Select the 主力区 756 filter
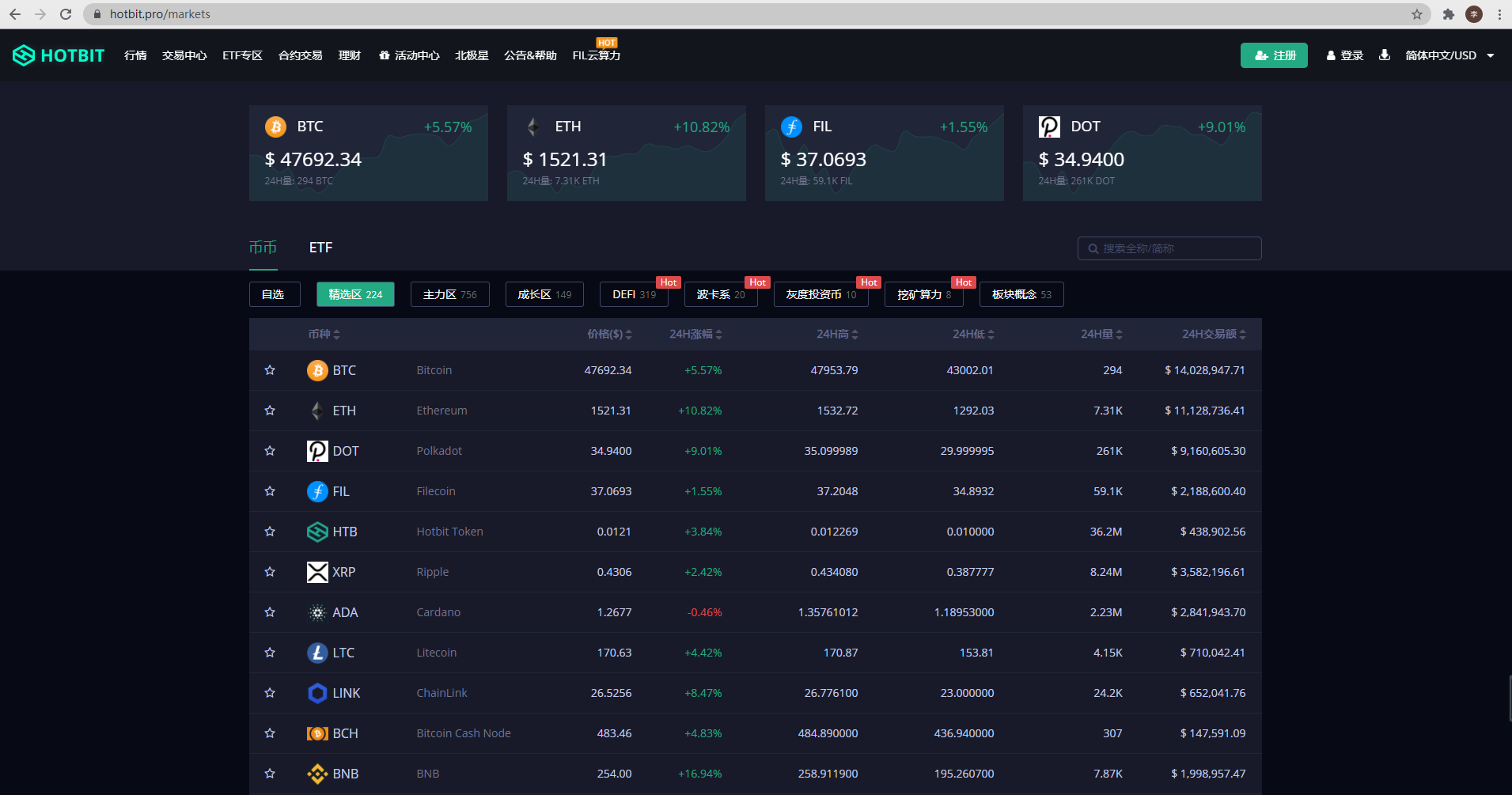The image size is (1512, 795). coord(449,294)
